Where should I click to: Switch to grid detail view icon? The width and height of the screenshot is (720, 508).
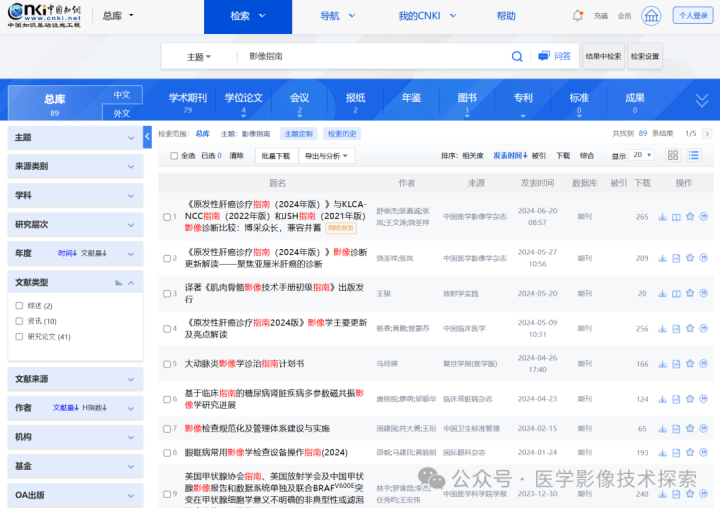tap(673, 155)
